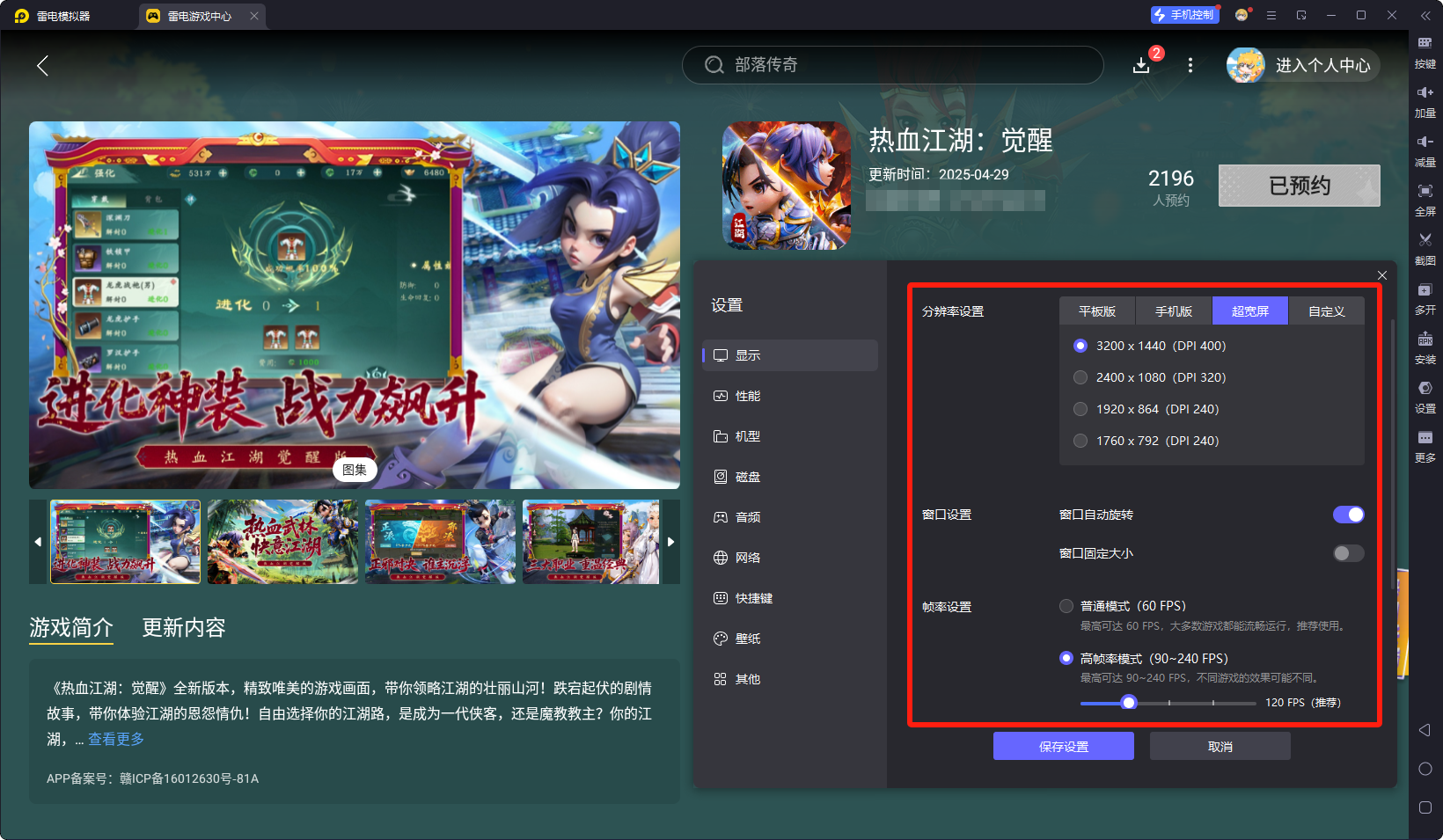Click the search magnifier icon
This screenshot has width=1443, height=840.
(x=714, y=65)
